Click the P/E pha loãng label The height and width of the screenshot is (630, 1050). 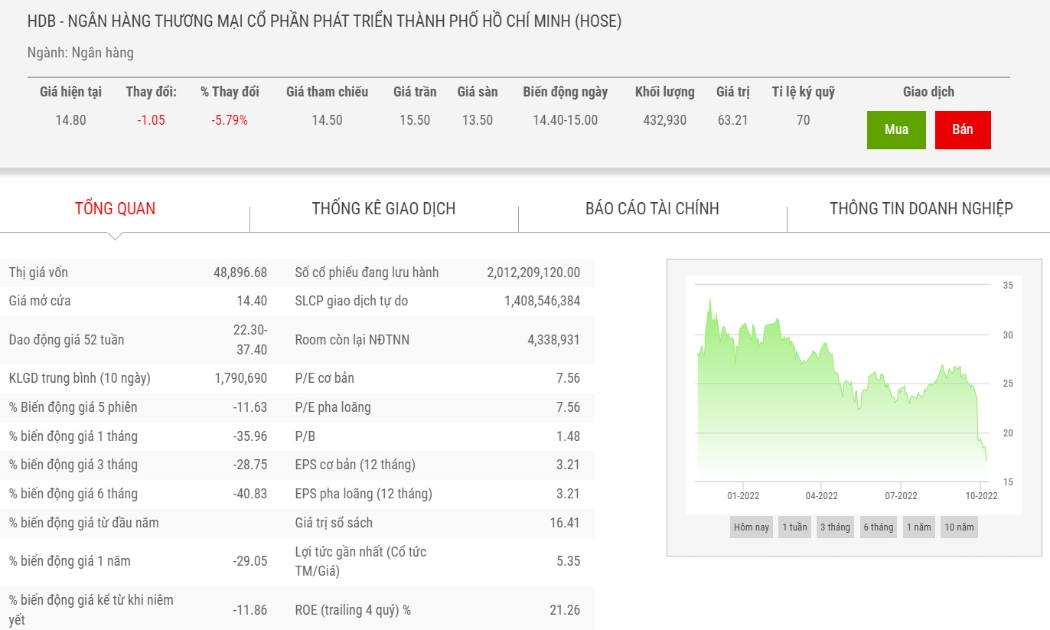(333, 407)
